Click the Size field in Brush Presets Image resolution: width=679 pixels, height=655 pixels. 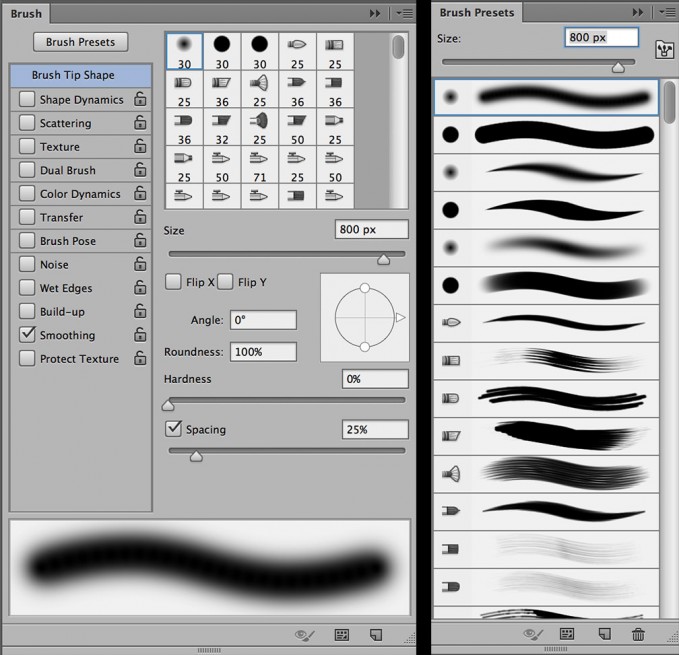click(601, 37)
